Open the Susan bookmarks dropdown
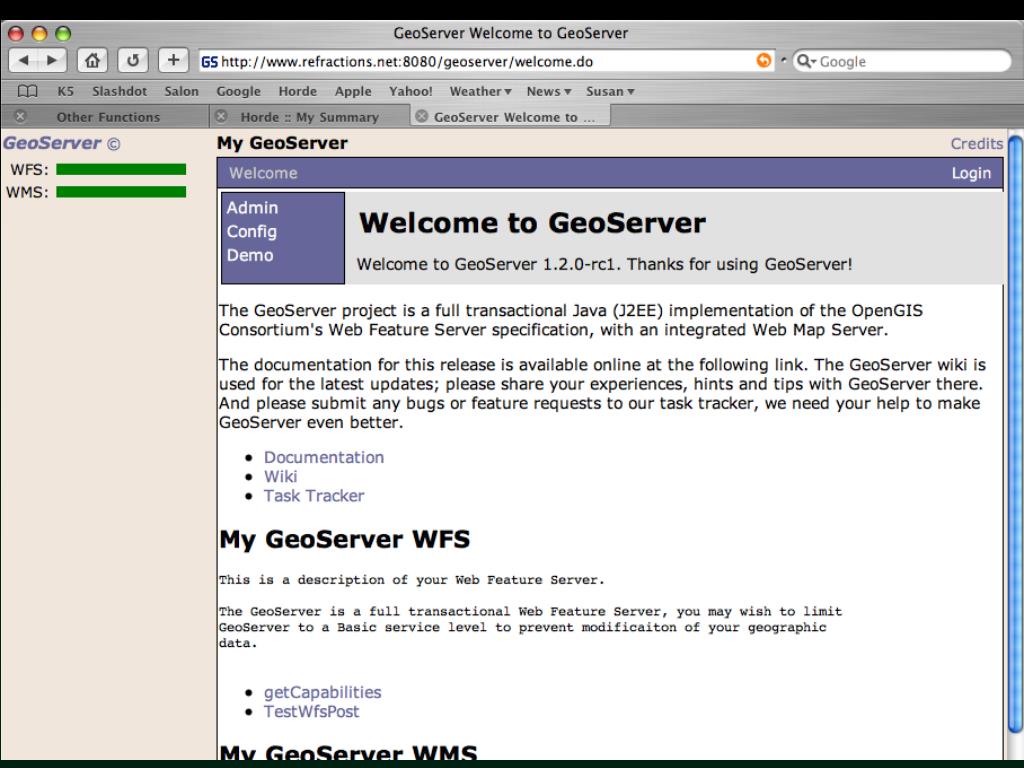 pyautogui.click(x=610, y=91)
